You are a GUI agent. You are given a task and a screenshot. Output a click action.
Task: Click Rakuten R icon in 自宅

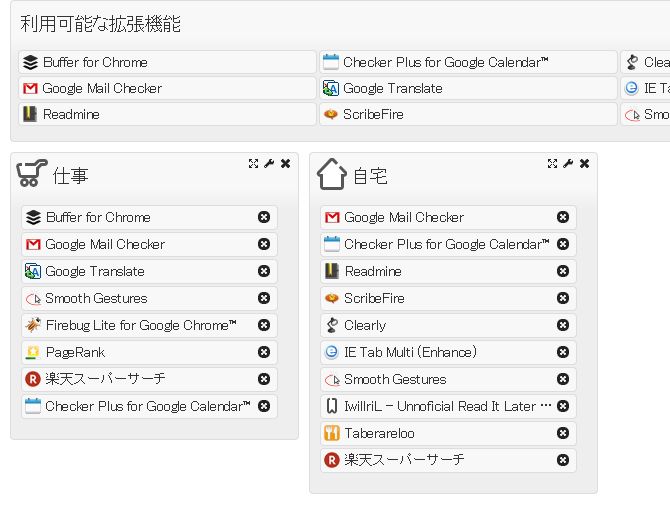[332, 460]
